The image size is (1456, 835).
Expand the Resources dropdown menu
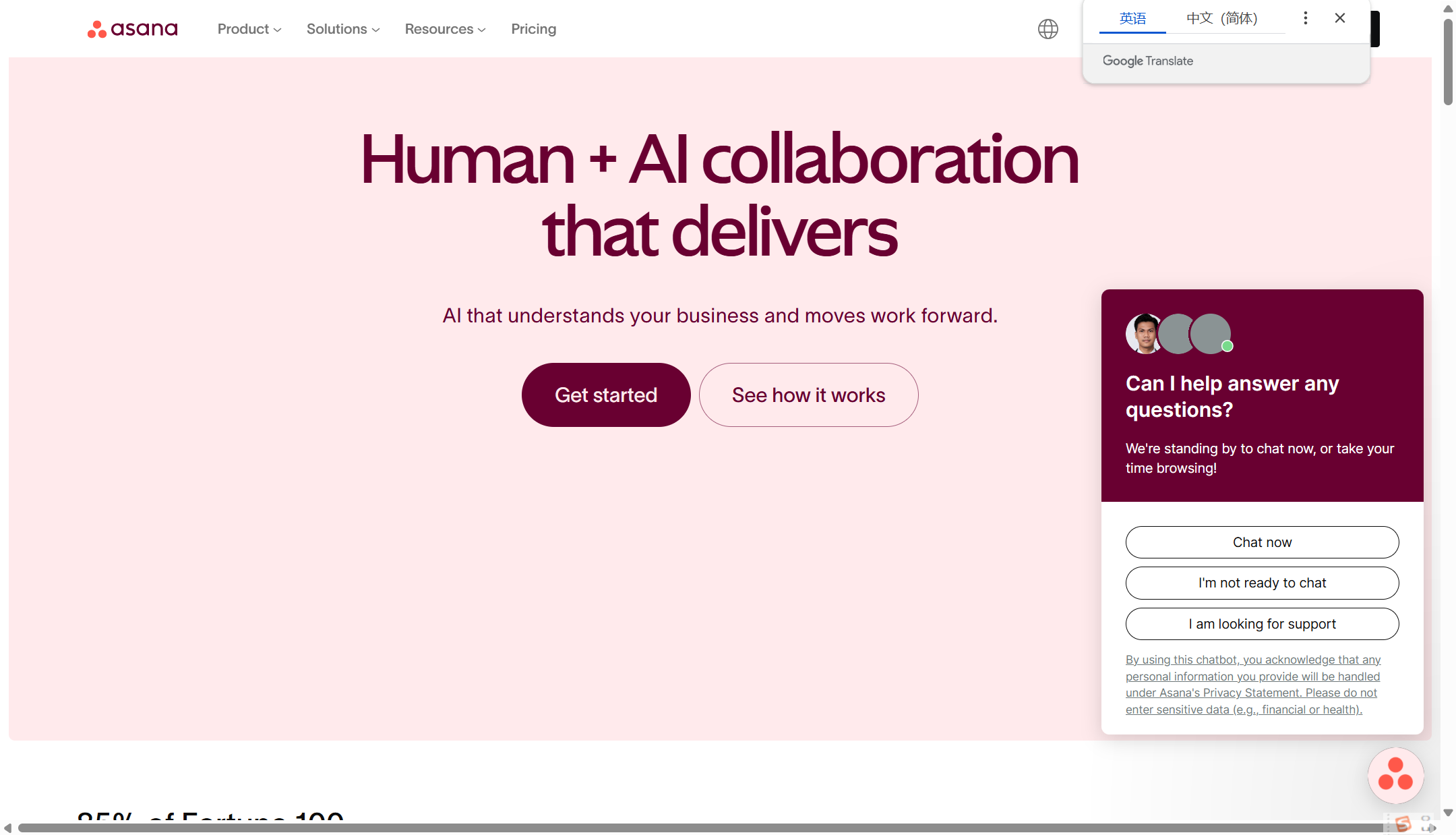point(444,29)
